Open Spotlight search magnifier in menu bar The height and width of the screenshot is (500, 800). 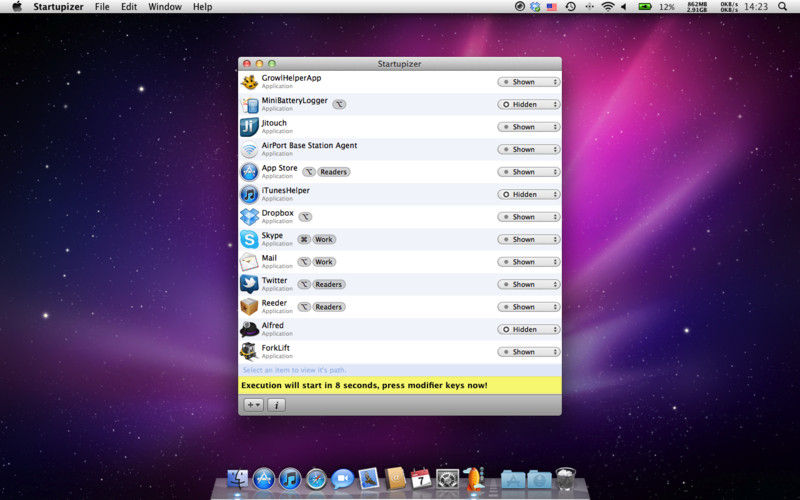click(782, 7)
